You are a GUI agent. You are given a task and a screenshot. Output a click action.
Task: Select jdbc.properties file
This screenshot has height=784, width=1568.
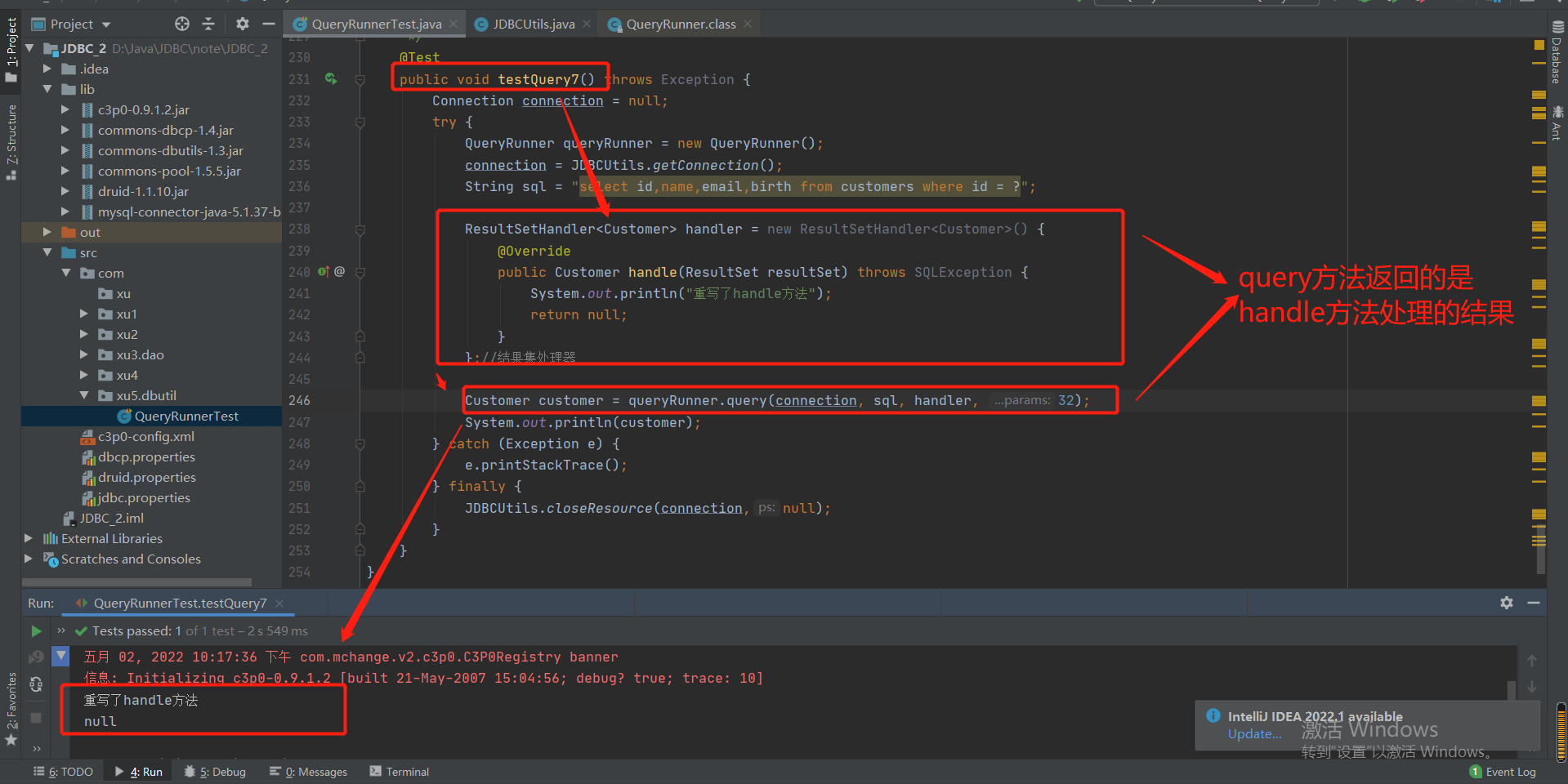144,497
